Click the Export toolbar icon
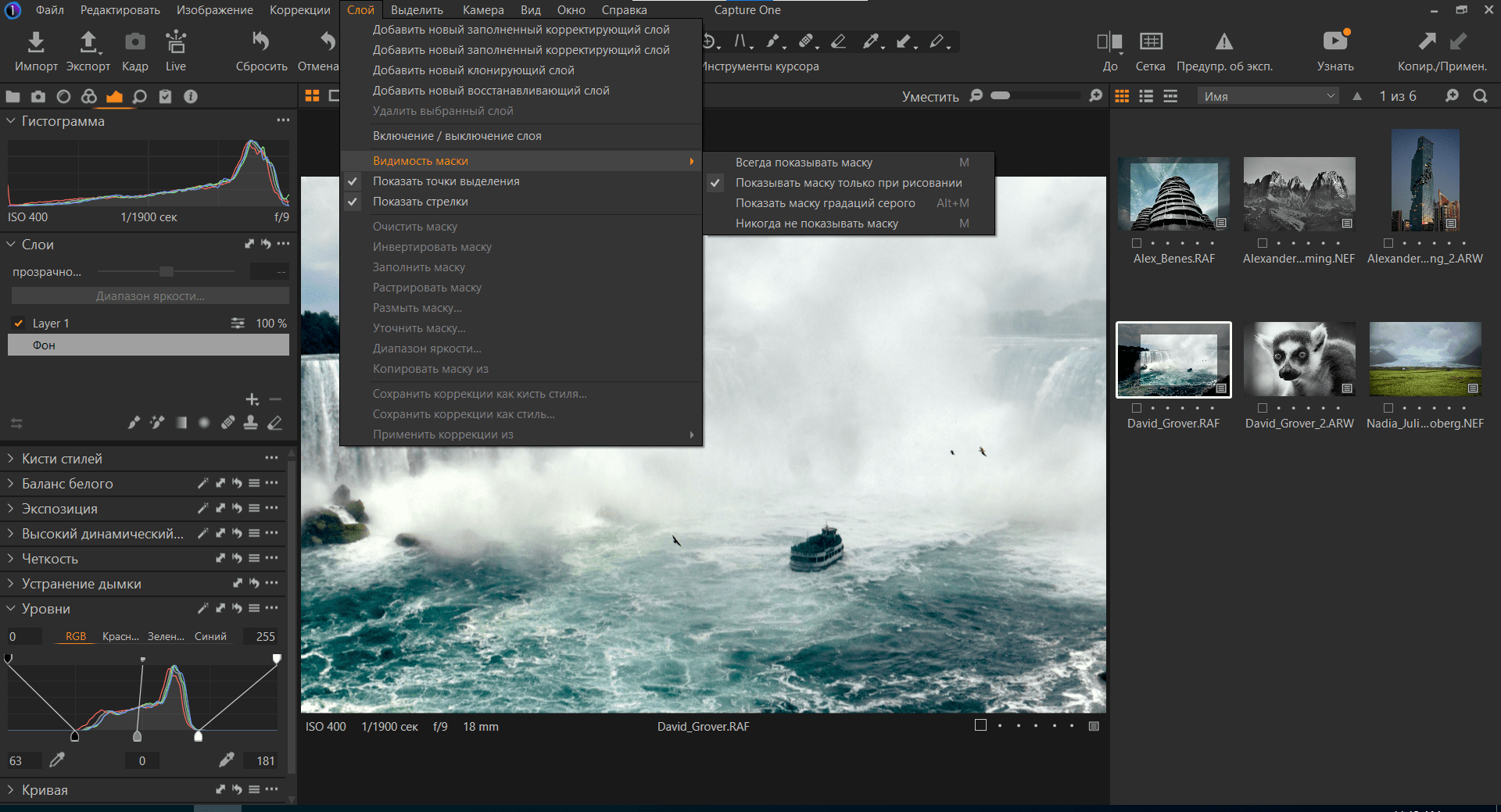1501x812 pixels. coord(88,42)
